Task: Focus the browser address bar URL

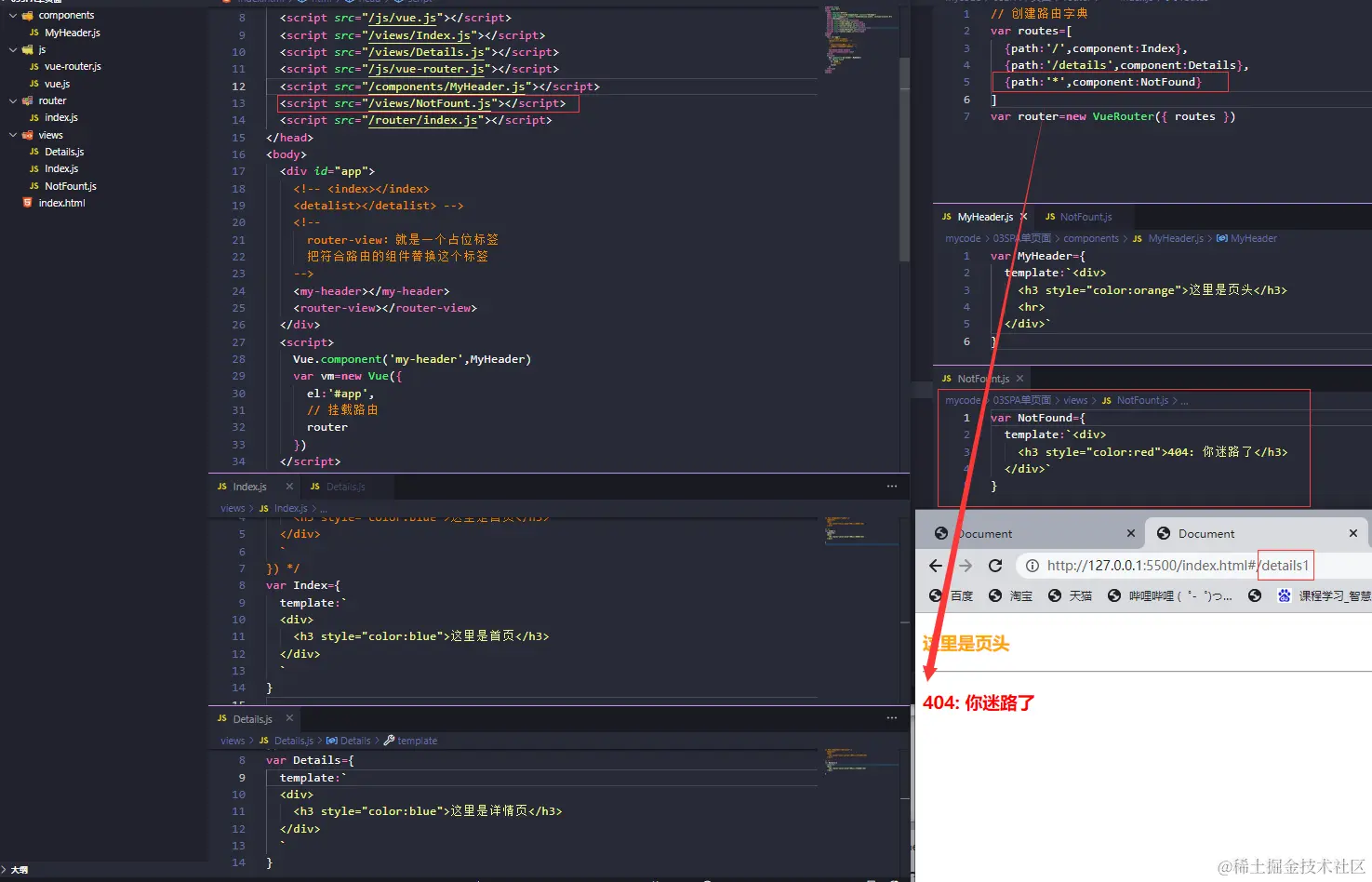Action: tap(1178, 566)
